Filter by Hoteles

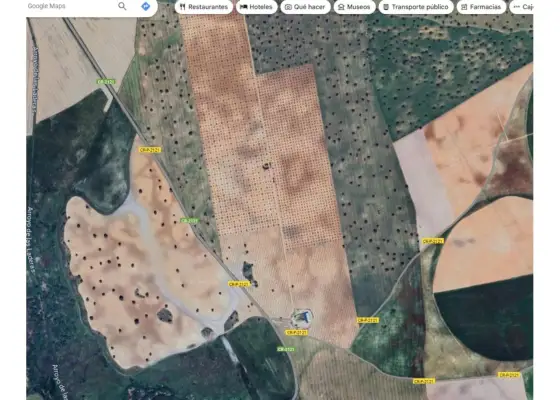pos(256,7)
